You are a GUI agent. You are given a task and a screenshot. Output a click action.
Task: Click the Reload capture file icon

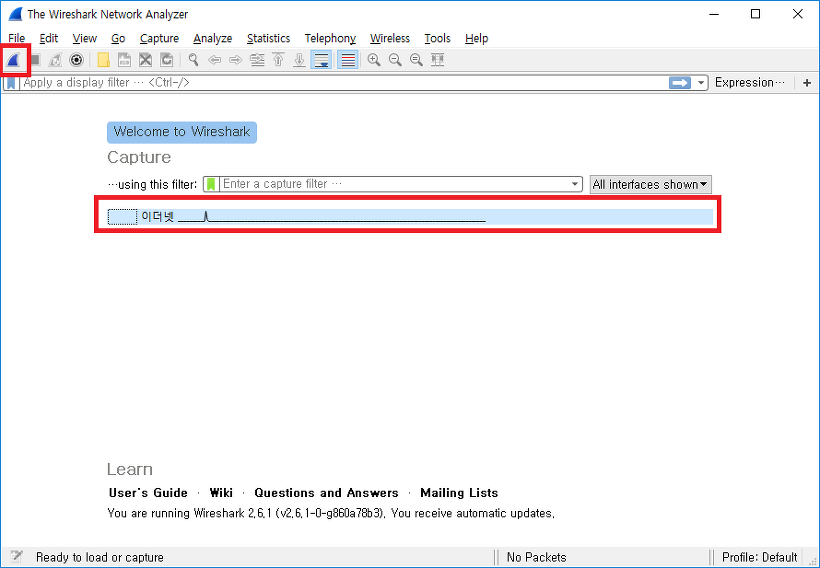[166, 60]
